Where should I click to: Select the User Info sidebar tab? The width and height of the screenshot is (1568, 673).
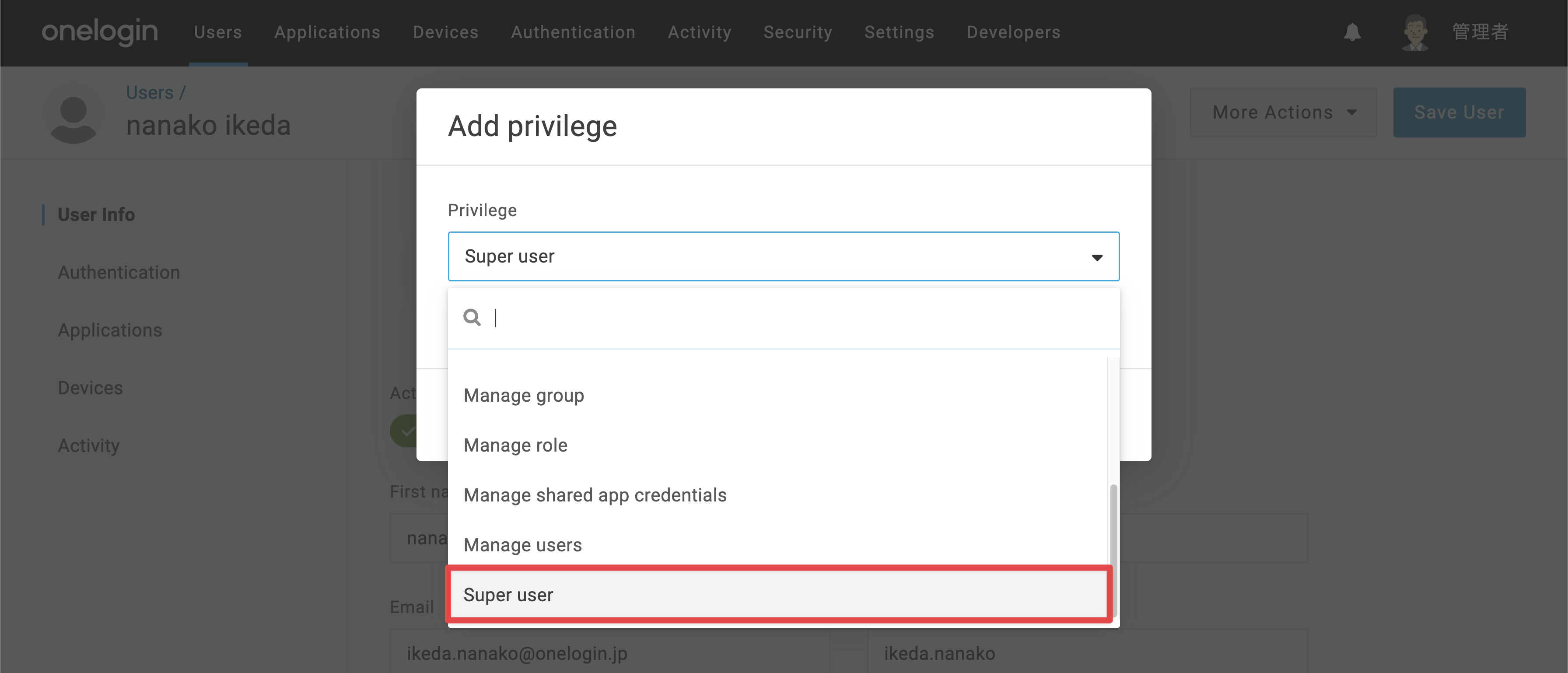click(96, 215)
